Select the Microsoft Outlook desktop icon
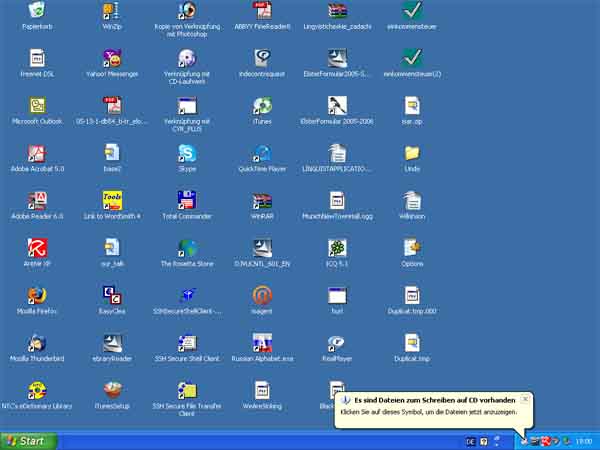600x450 pixels. (37, 106)
